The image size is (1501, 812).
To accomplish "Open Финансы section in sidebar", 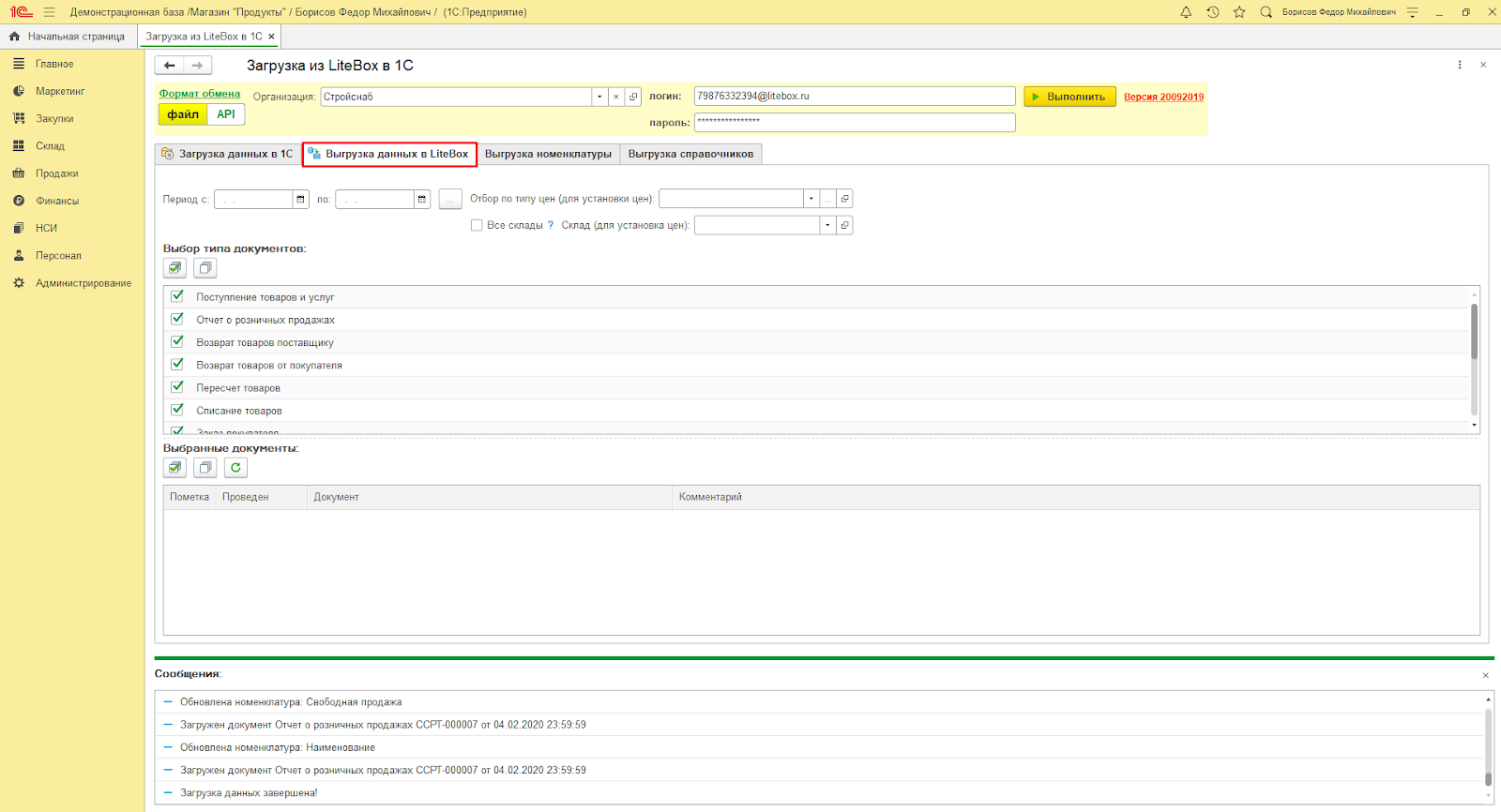I will click(57, 201).
